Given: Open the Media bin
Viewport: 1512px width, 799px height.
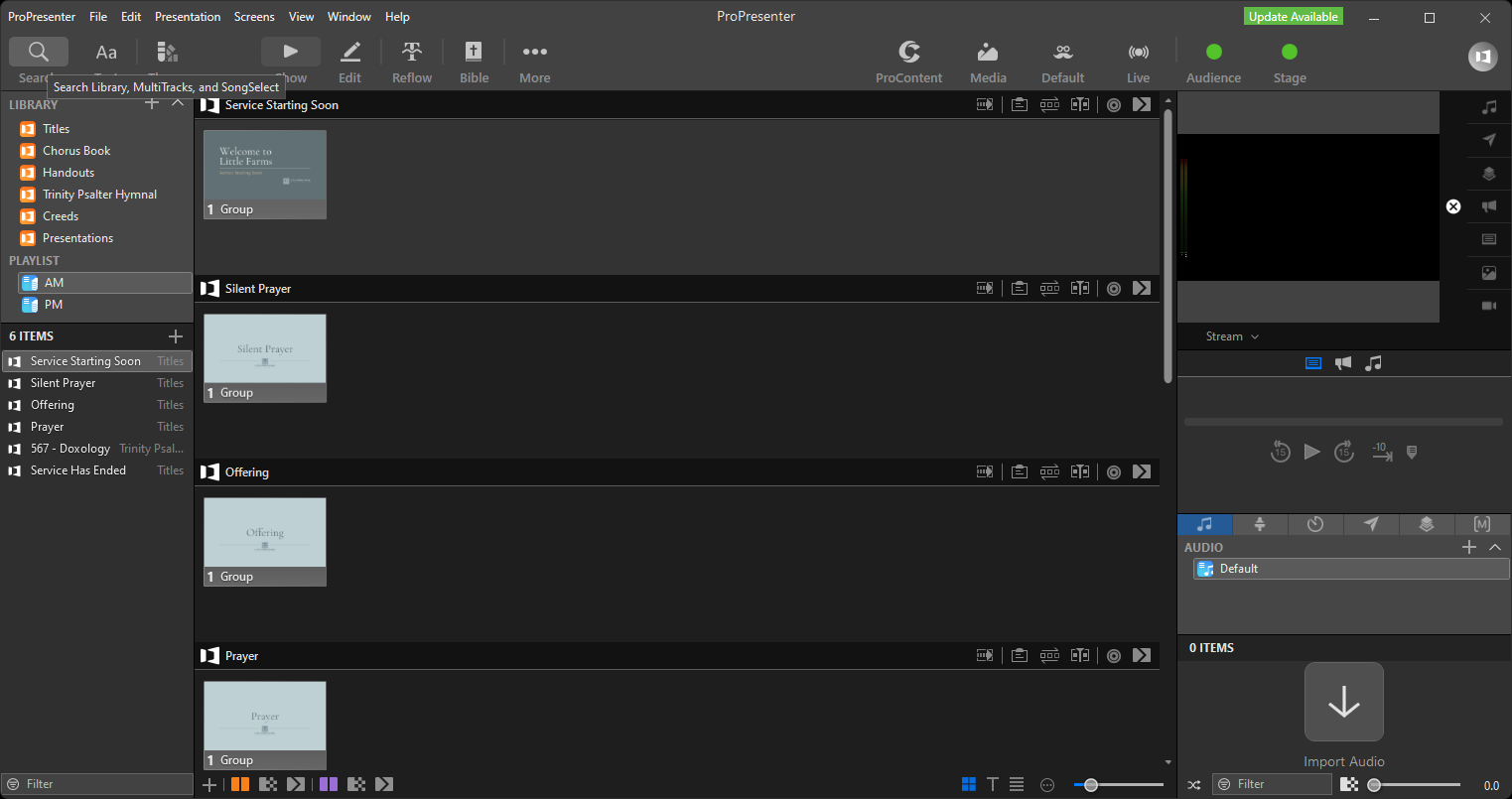Looking at the screenshot, I should point(987,60).
